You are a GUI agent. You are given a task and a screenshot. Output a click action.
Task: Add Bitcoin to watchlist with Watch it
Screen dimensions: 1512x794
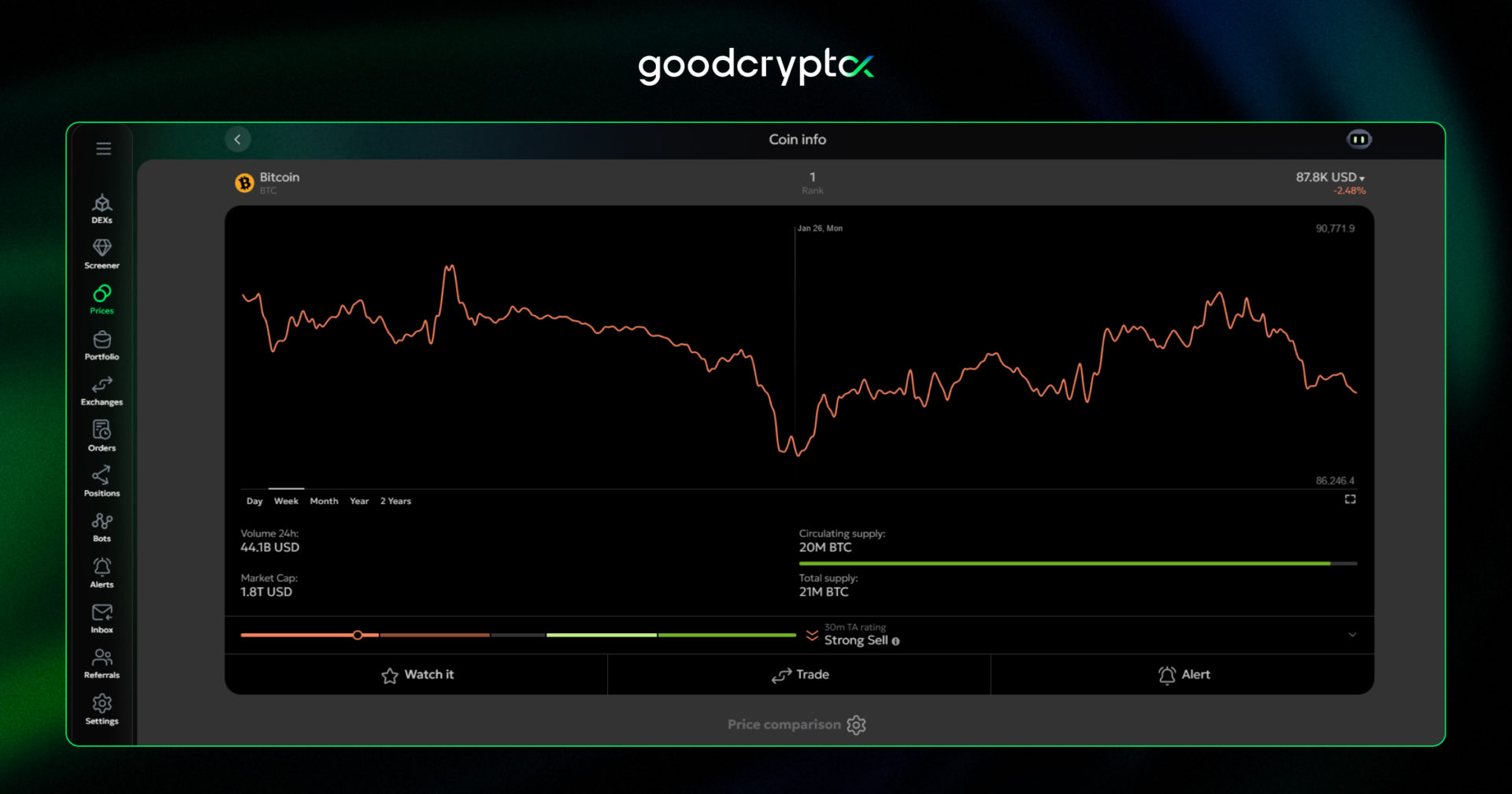[417, 675]
